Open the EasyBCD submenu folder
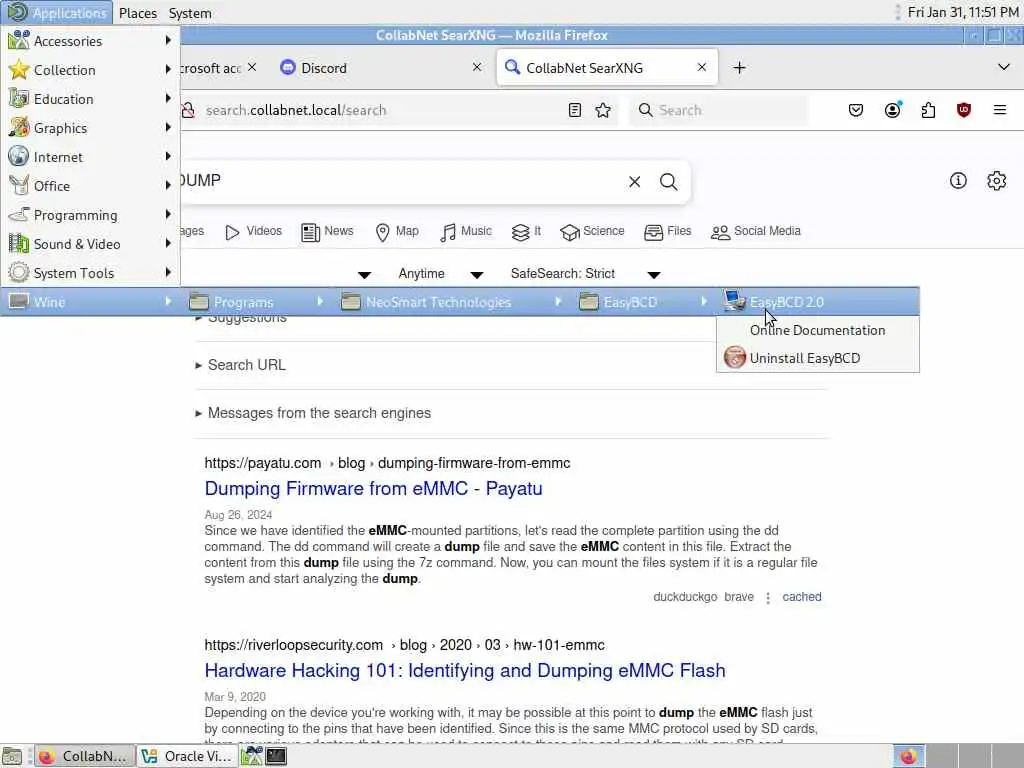Screen dimensions: 1024x768 click(x=643, y=302)
